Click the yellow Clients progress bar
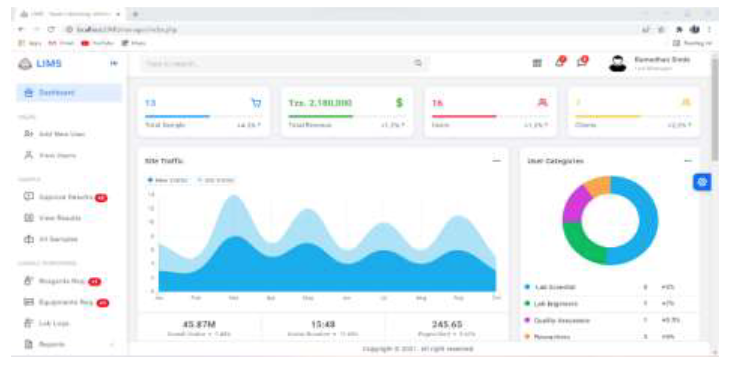Screen dimensions: 734x370 pyautogui.click(x=607, y=116)
